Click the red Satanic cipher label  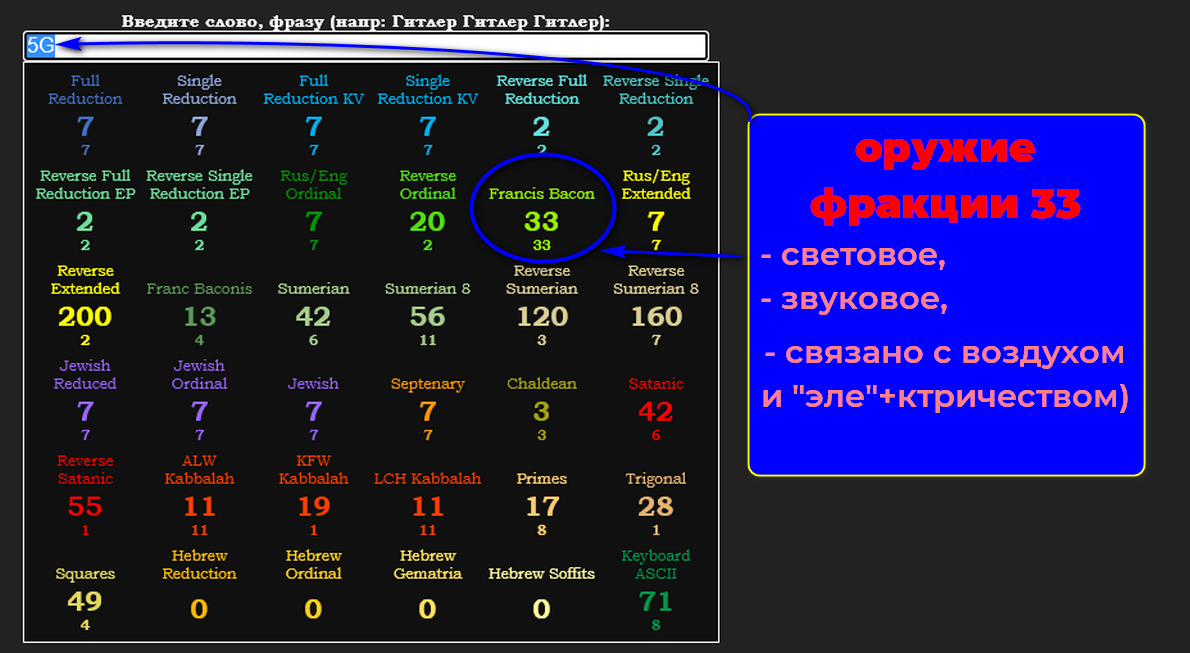pyautogui.click(x=656, y=383)
